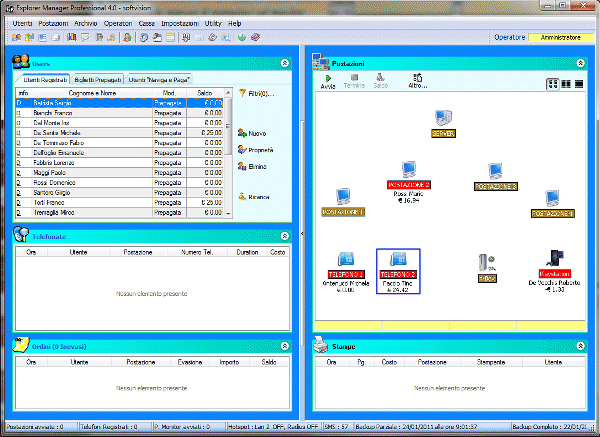Click the magnifier search toolbar icon

tap(226, 38)
